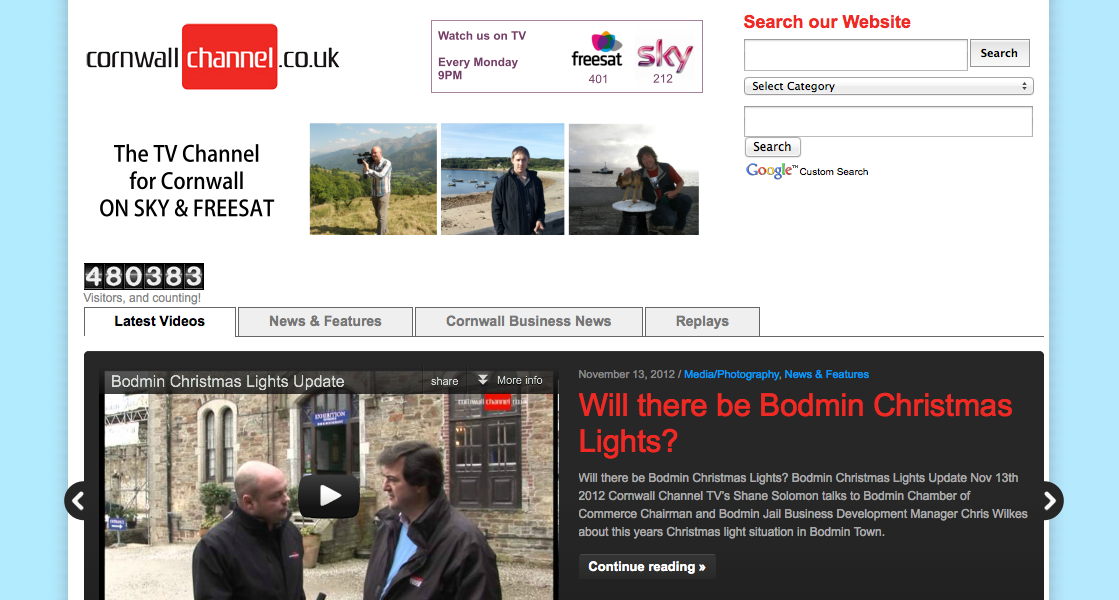Click the top website Search button
The width and height of the screenshot is (1119, 600).
(x=999, y=54)
